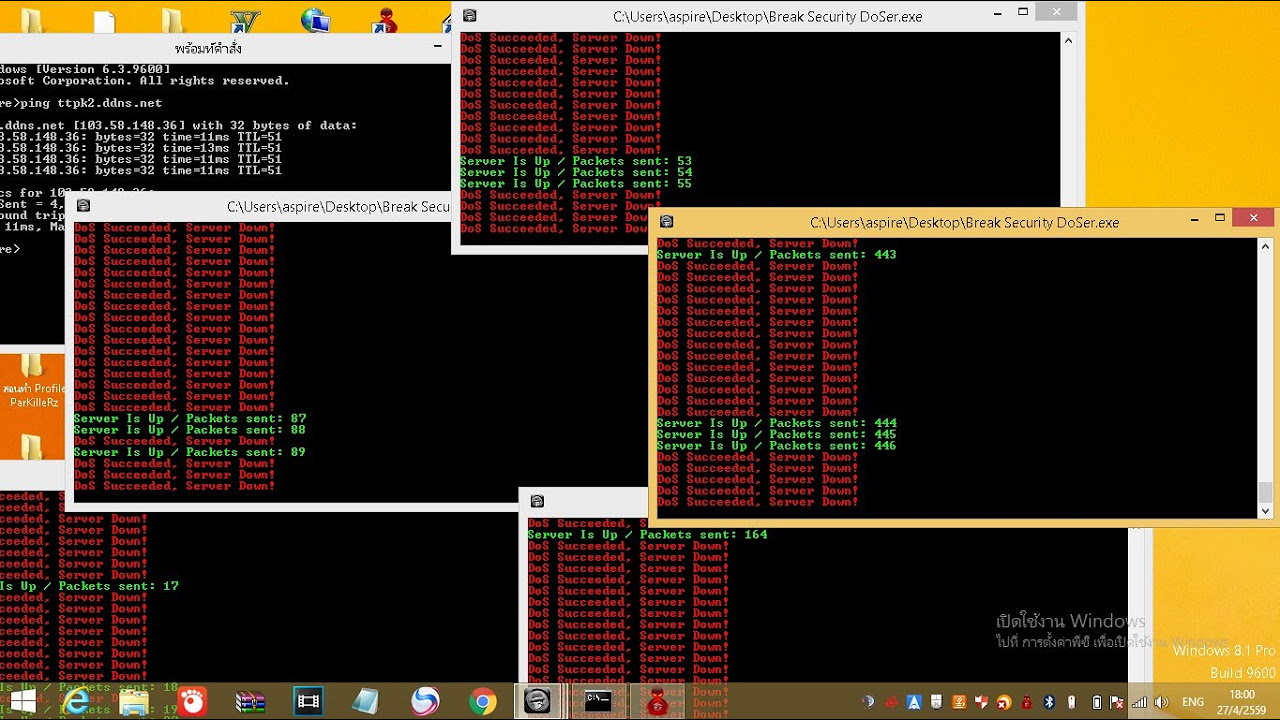Viewport: 1280px width, 720px height.
Task: Click the blue-red swirl browser taskbar icon
Action: click(x=425, y=702)
